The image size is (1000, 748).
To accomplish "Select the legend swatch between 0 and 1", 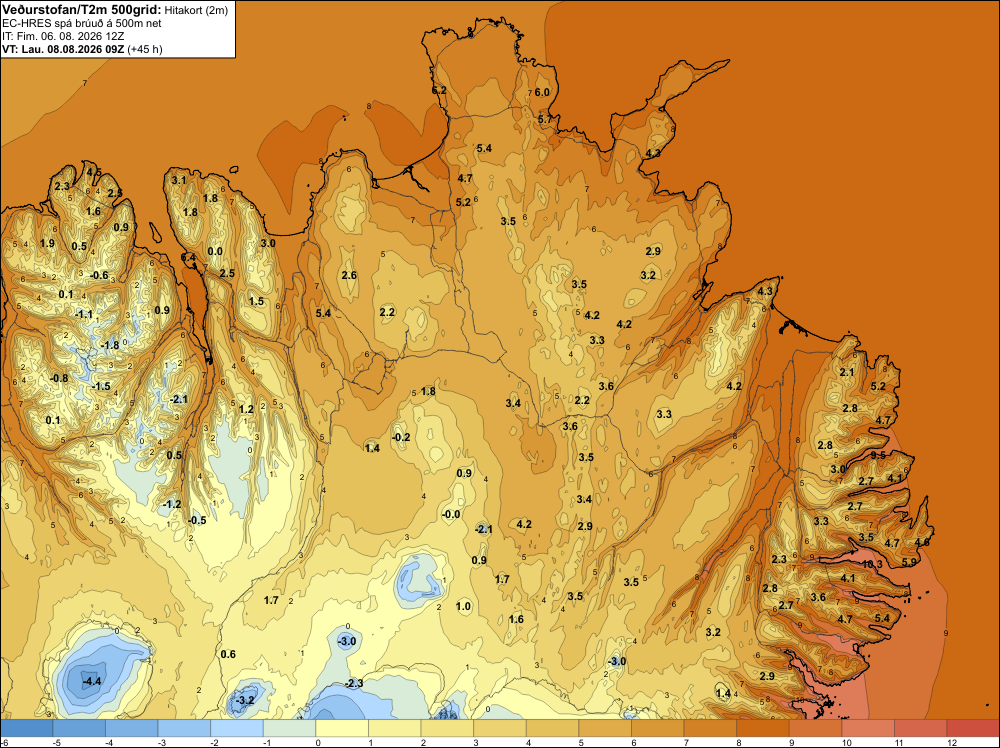I will pos(342,728).
